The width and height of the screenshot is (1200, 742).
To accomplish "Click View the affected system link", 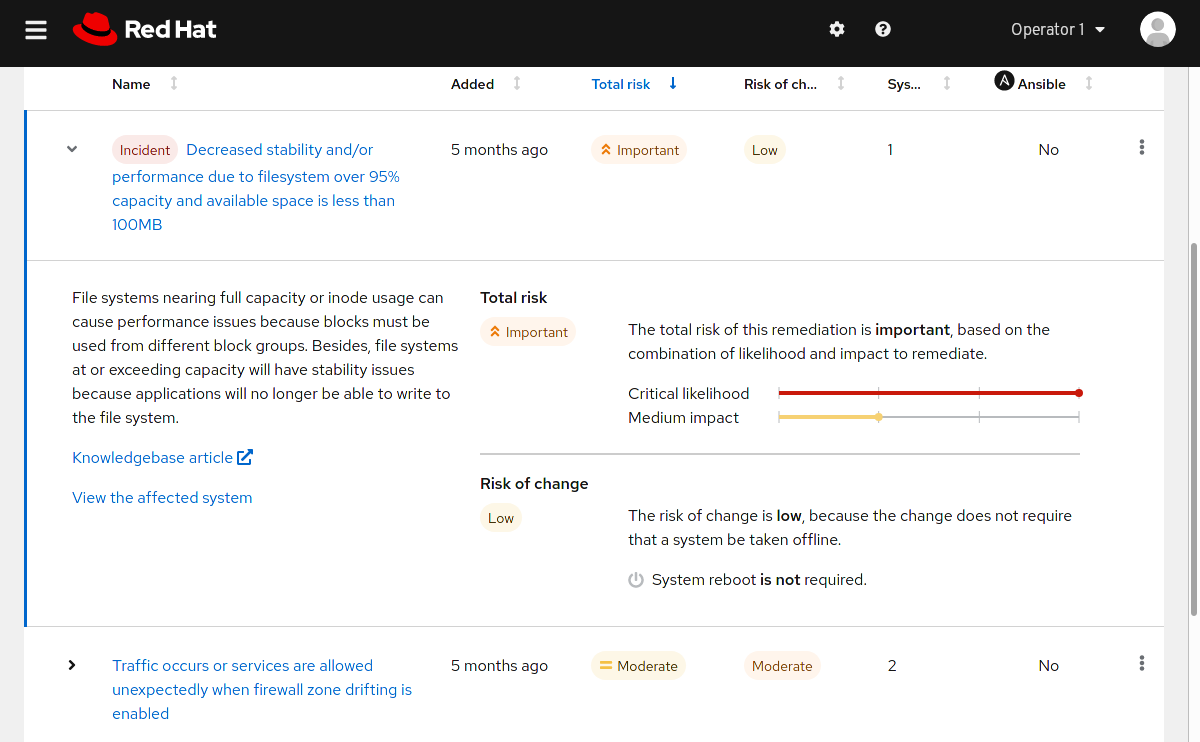I will (162, 497).
